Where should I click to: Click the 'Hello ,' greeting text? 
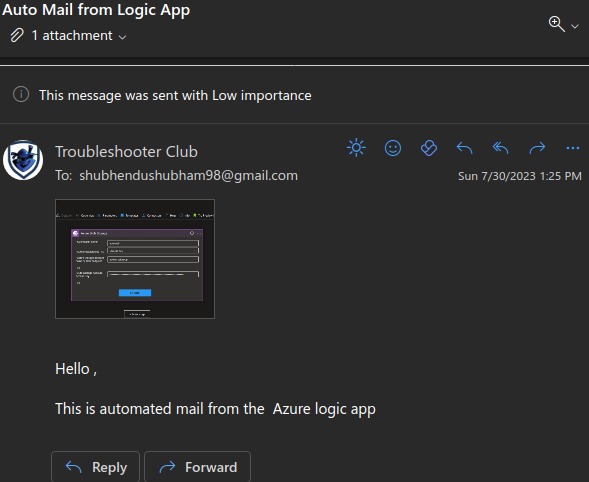pyautogui.click(x=76, y=369)
